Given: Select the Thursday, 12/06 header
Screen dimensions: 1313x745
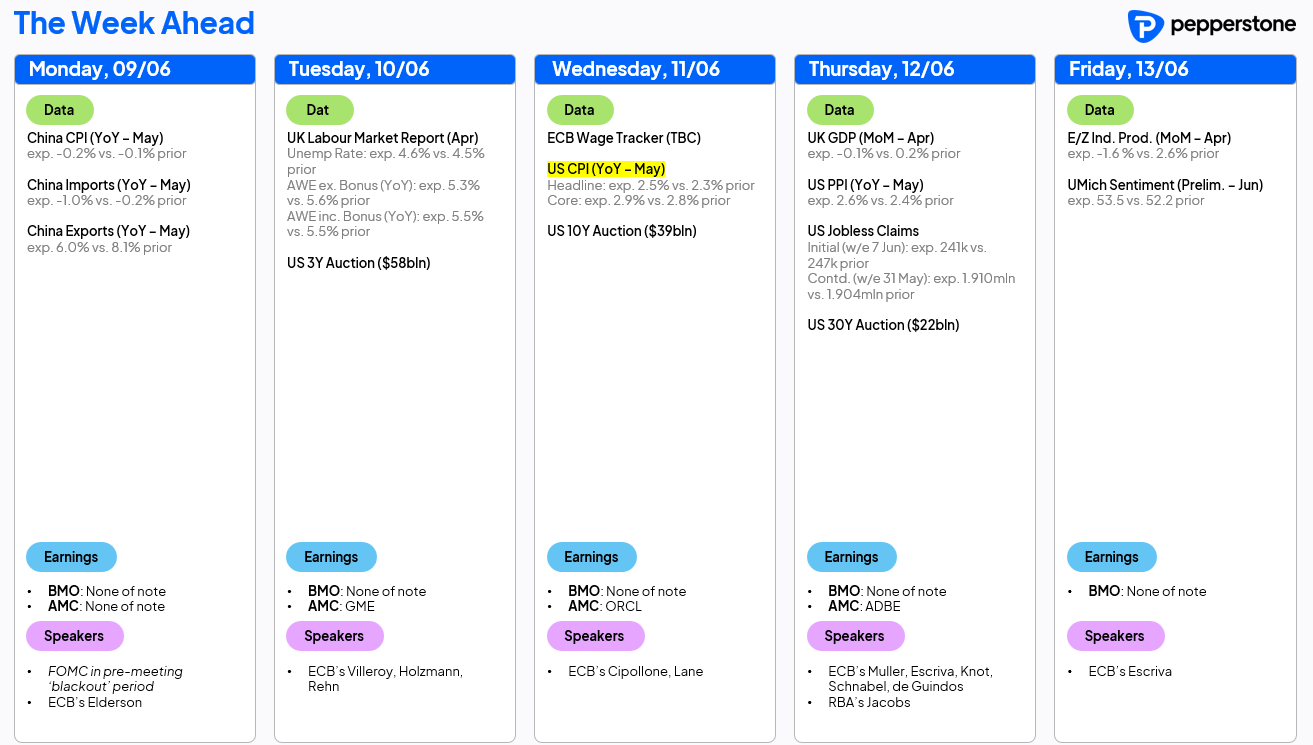Looking at the screenshot, I should (x=915, y=69).
